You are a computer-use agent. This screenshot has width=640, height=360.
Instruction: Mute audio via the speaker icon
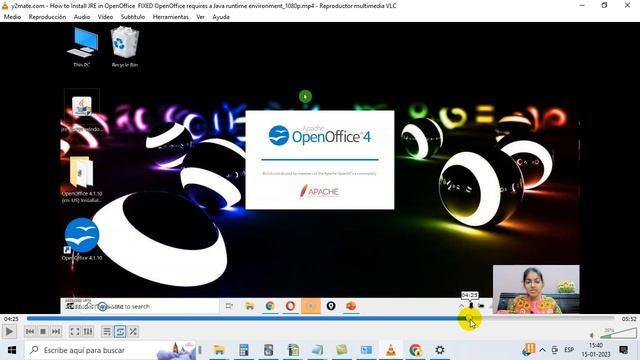tap(592, 335)
